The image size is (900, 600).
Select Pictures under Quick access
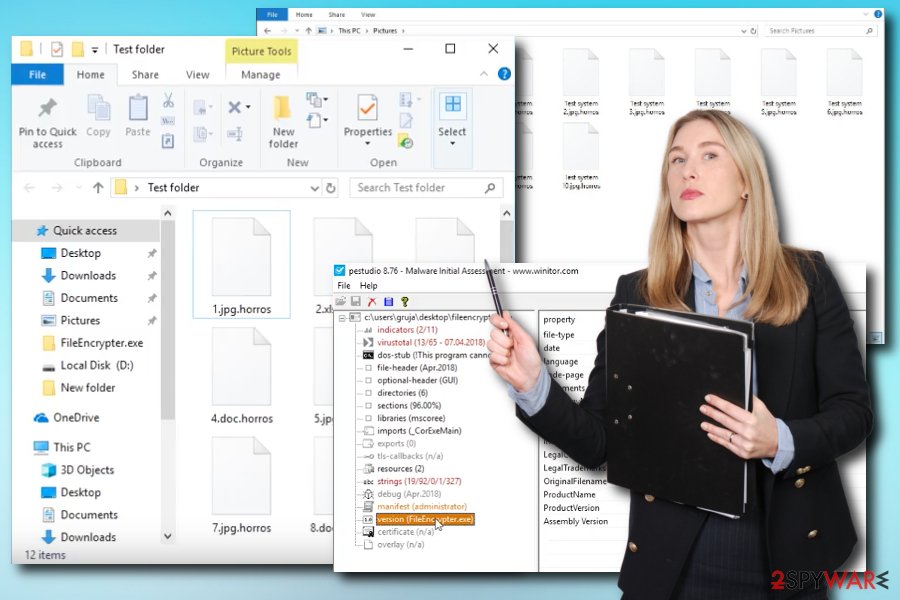(x=80, y=320)
